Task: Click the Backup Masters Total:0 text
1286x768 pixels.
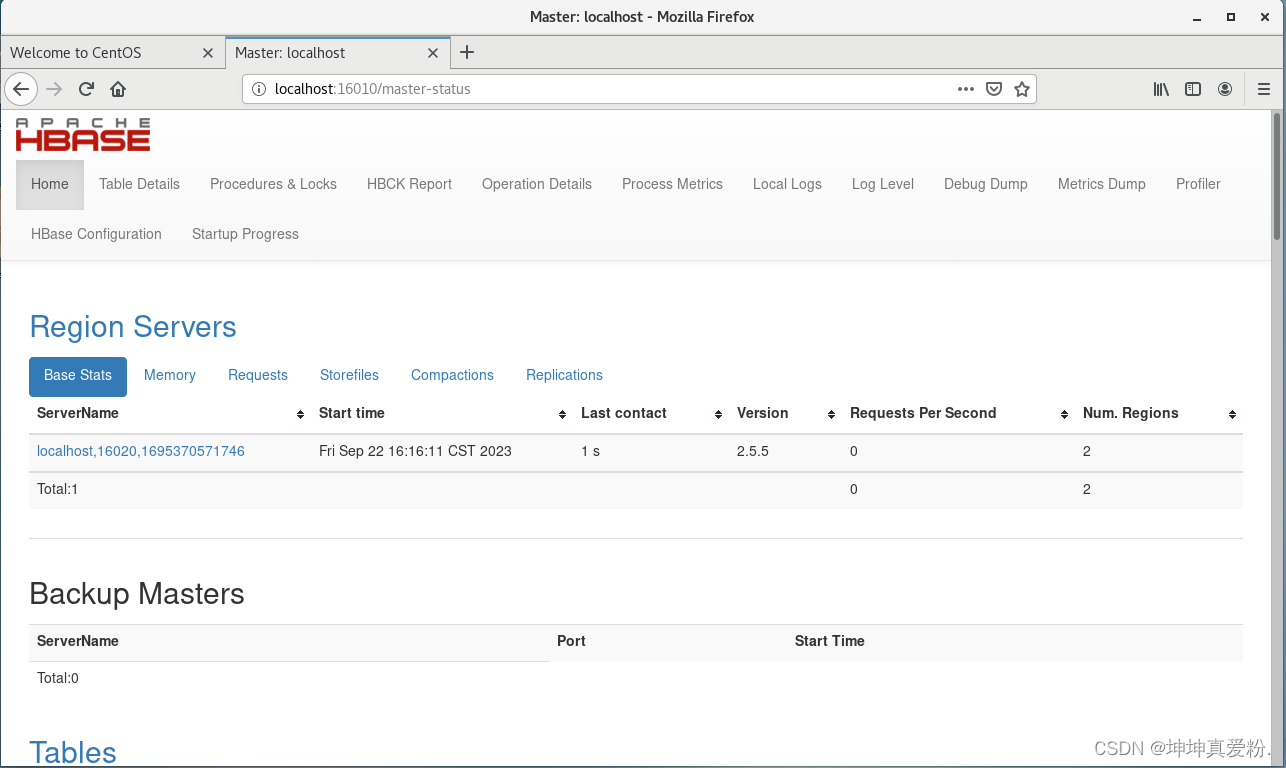Action: tap(57, 678)
